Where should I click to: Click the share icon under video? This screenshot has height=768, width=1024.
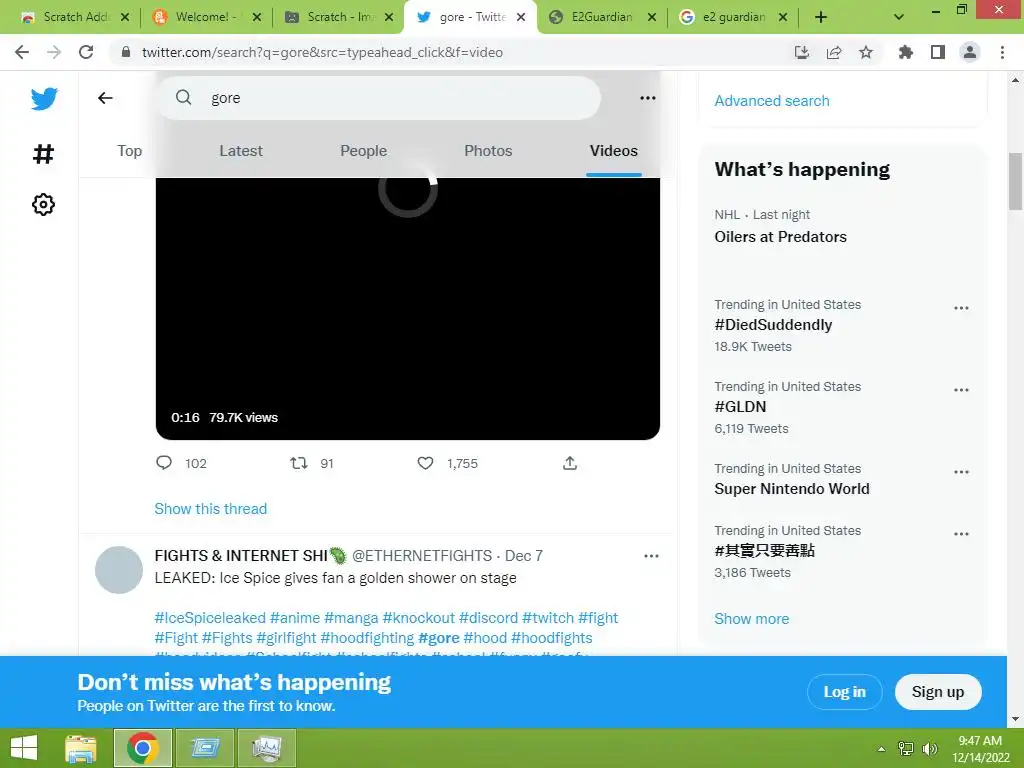click(x=569, y=463)
